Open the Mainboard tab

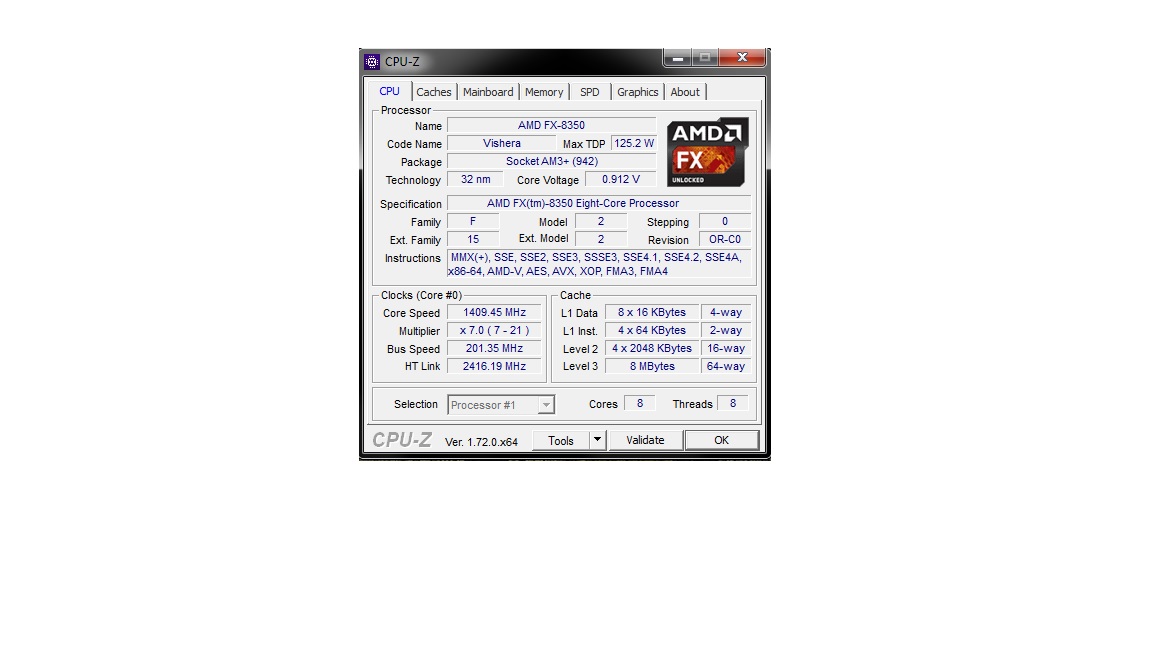488,92
